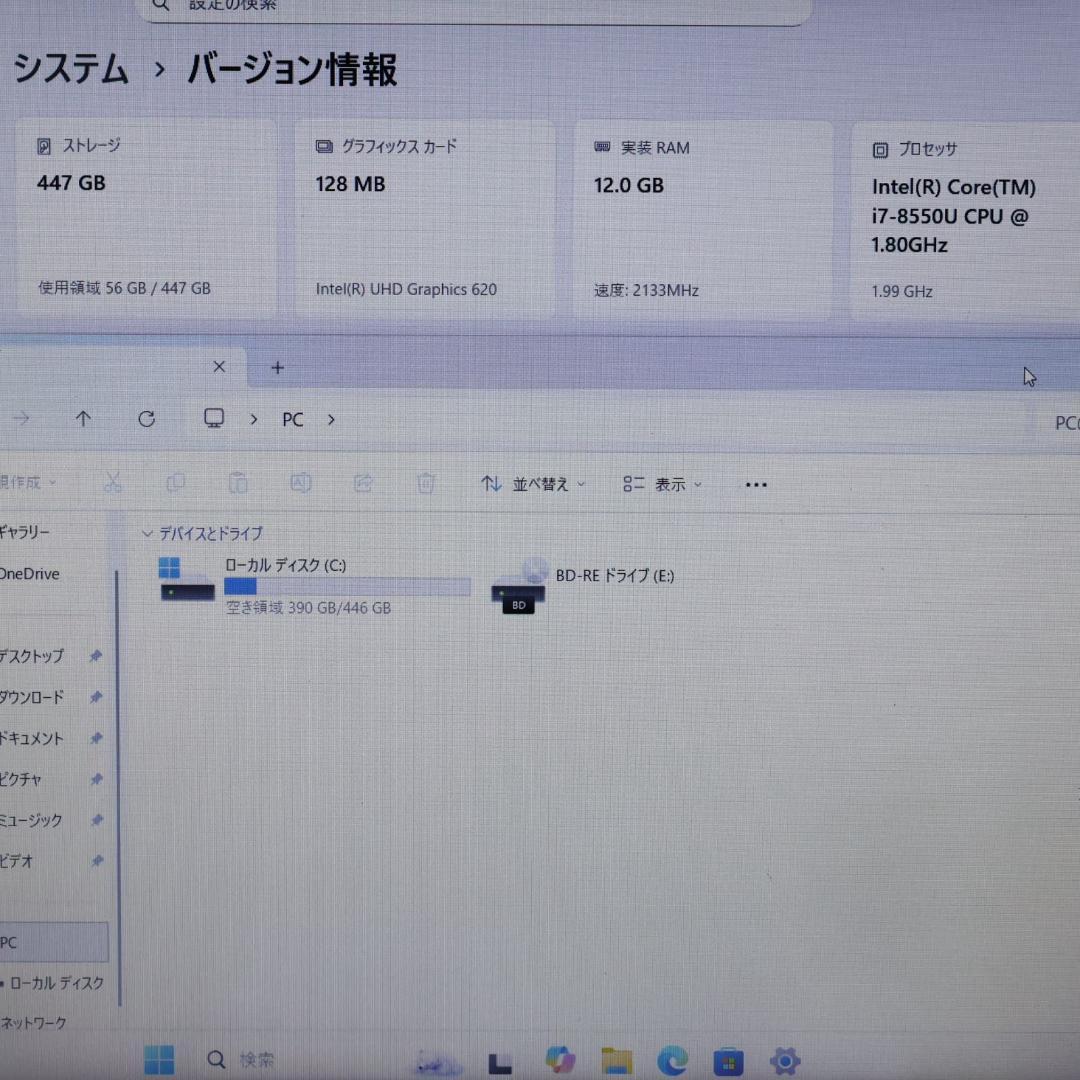
Task: Open the Microsoft Edge taskbar icon
Action: tap(672, 1059)
